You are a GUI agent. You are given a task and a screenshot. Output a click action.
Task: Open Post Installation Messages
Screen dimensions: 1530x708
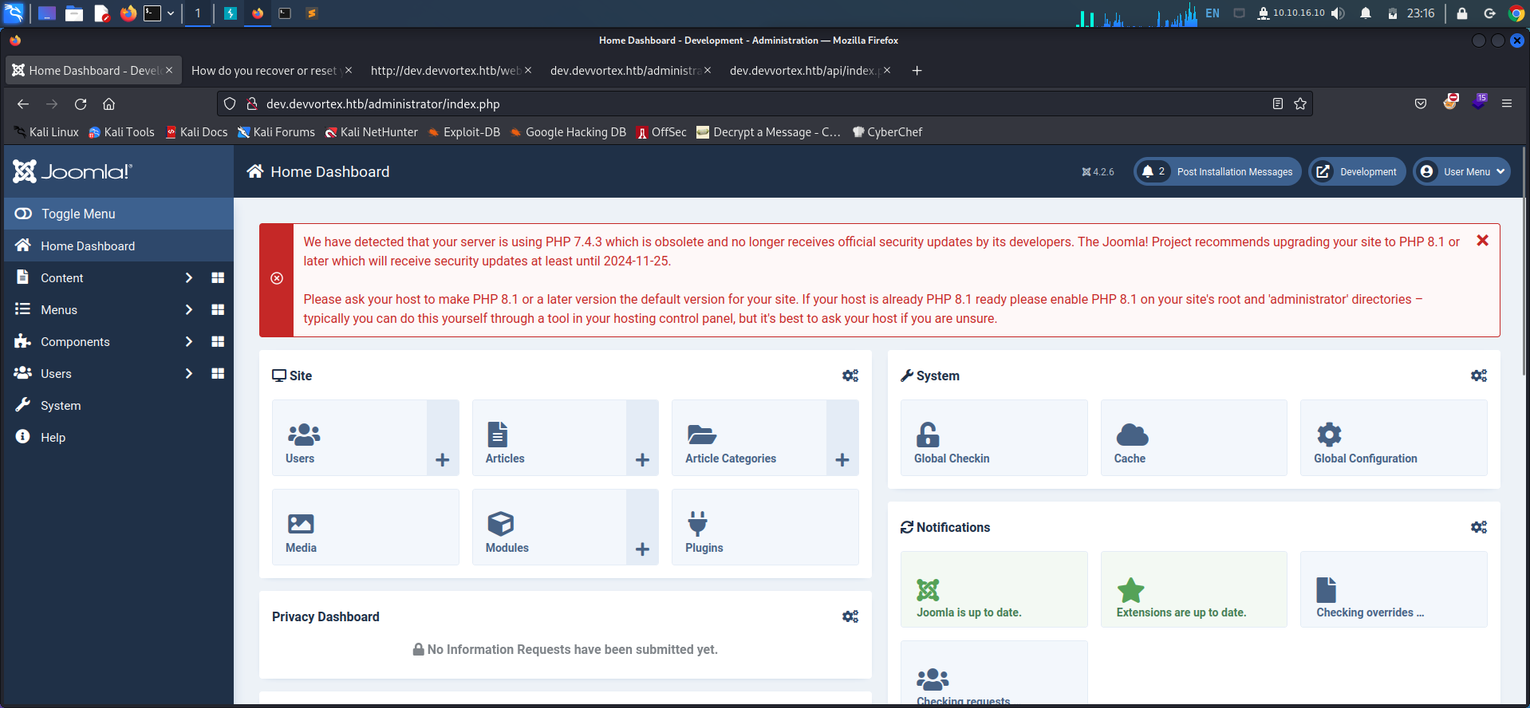1217,172
